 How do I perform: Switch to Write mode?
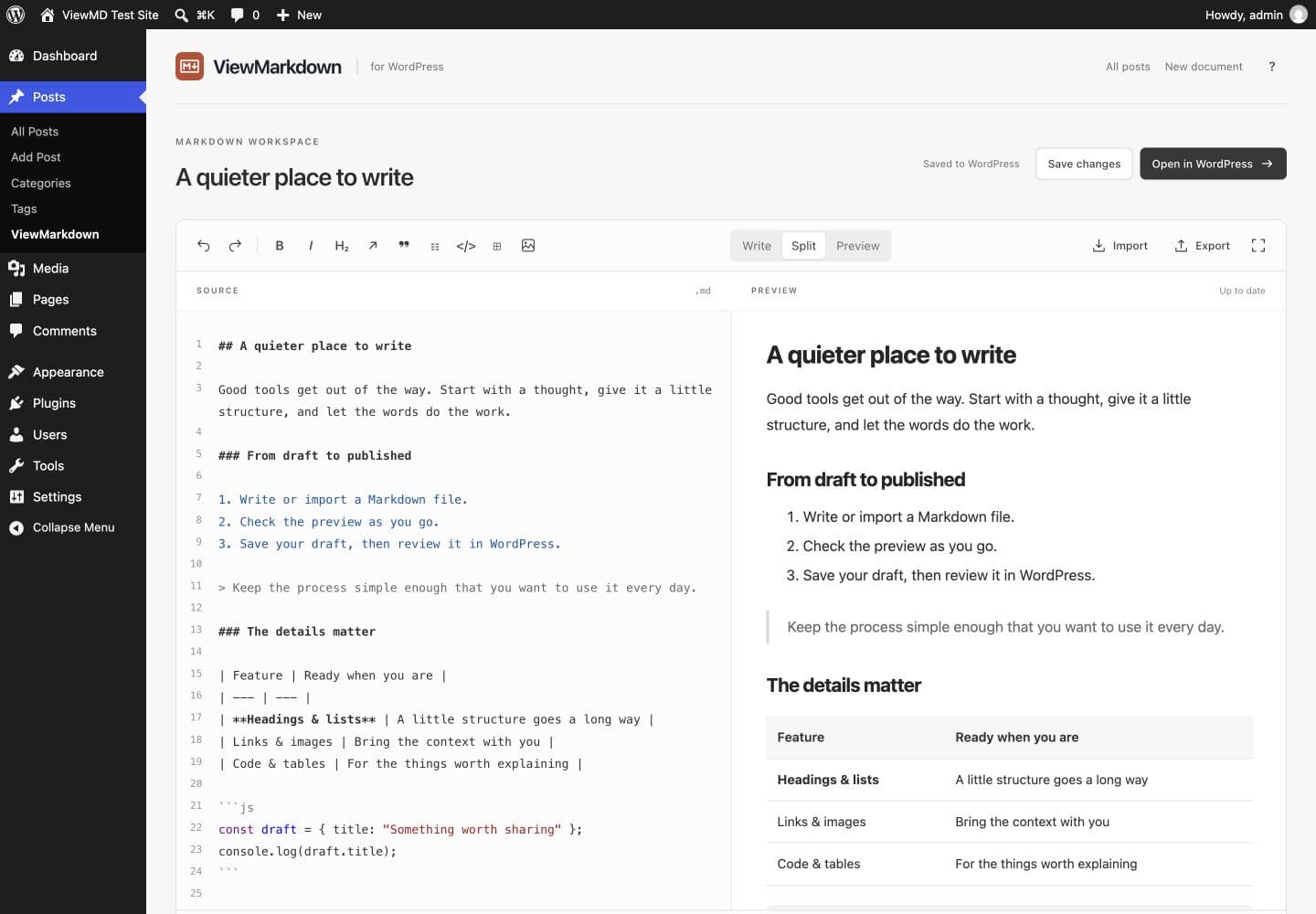[757, 246]
